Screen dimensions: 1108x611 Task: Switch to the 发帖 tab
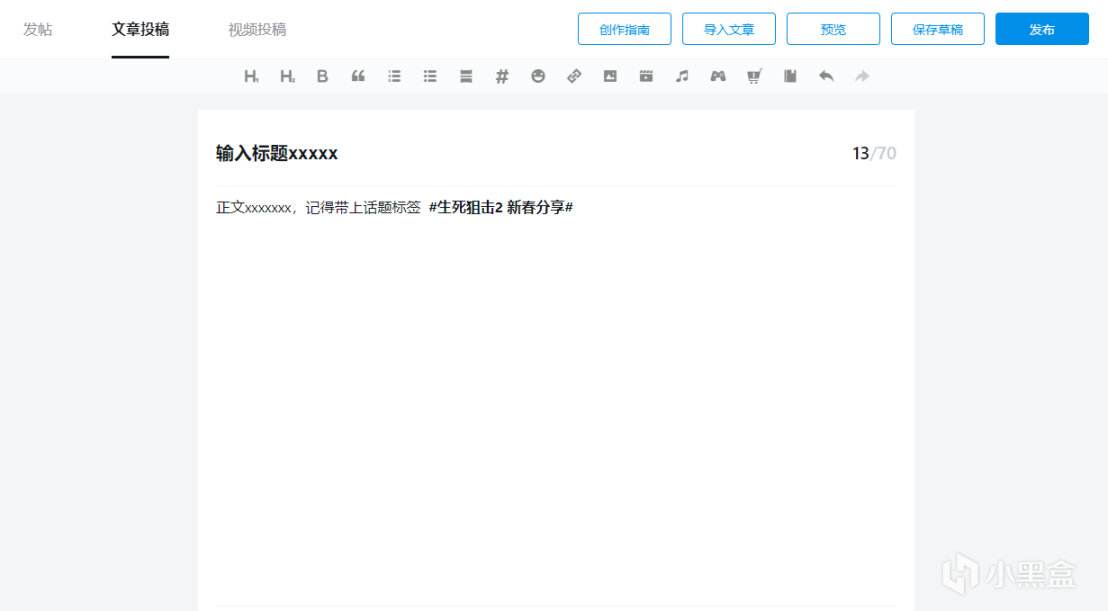(37, 29)
